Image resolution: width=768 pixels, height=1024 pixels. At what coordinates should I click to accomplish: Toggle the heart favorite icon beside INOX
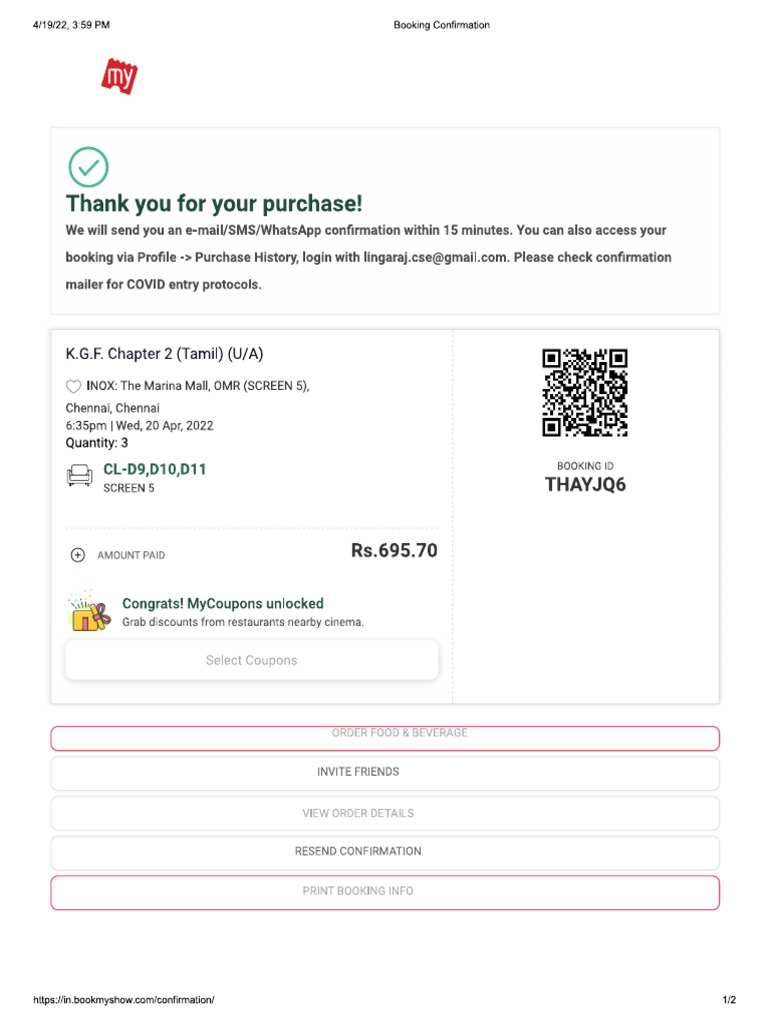[73, 386]
